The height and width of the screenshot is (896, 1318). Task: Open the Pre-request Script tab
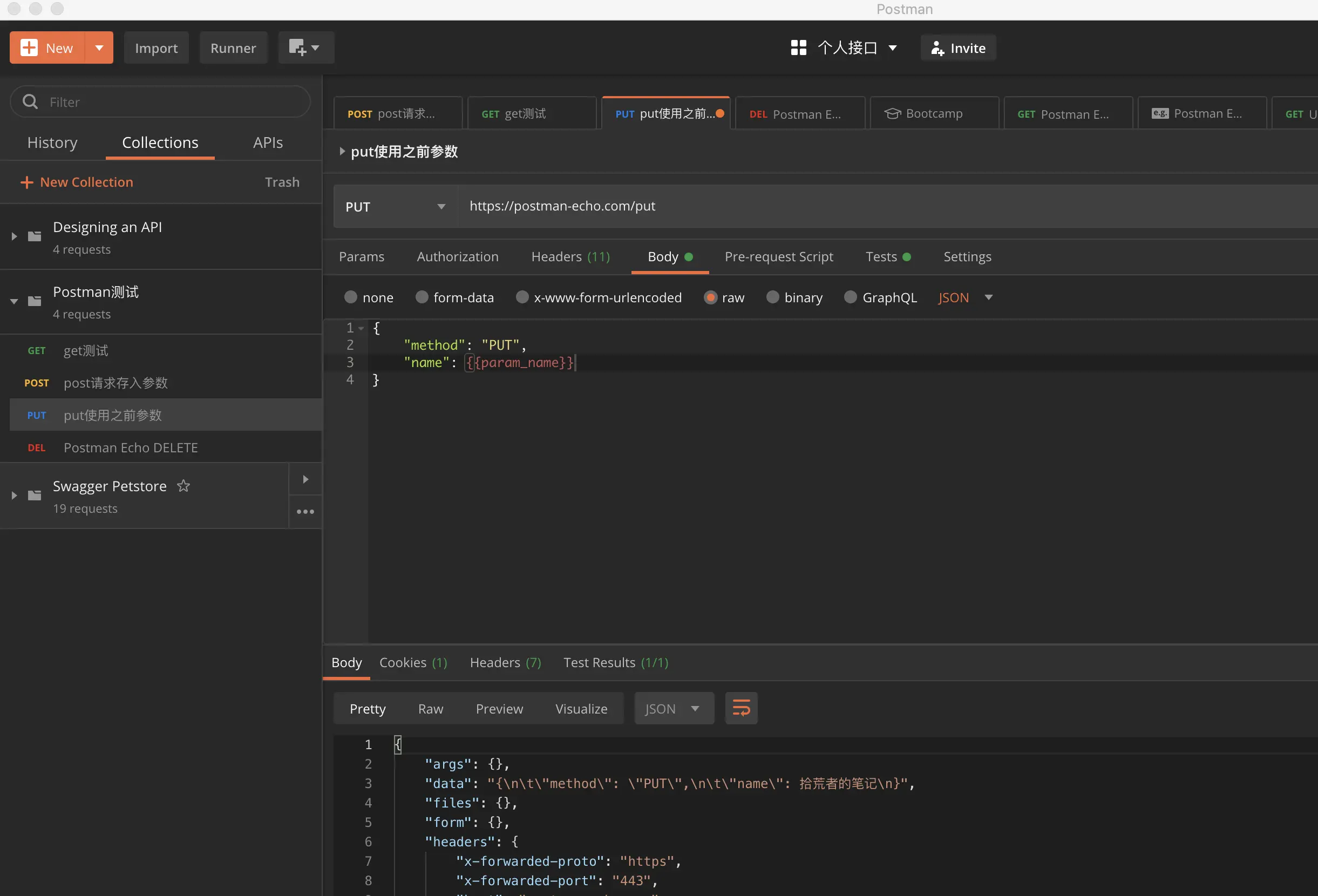(x=778, y=257)
